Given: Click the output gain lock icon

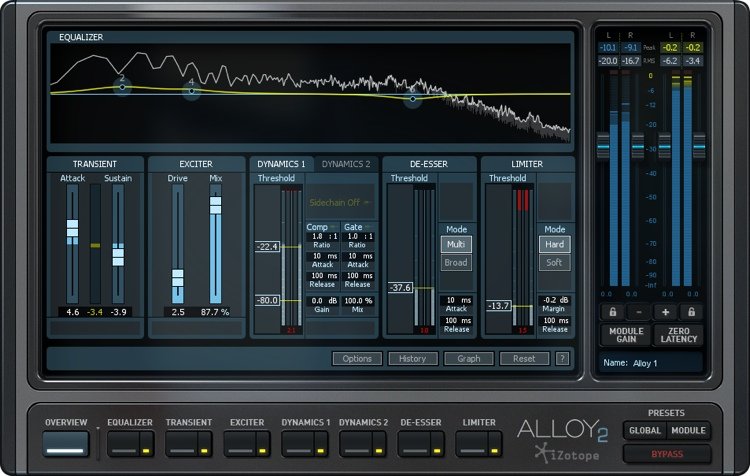Looking at the screenshot, I should 692,312.
